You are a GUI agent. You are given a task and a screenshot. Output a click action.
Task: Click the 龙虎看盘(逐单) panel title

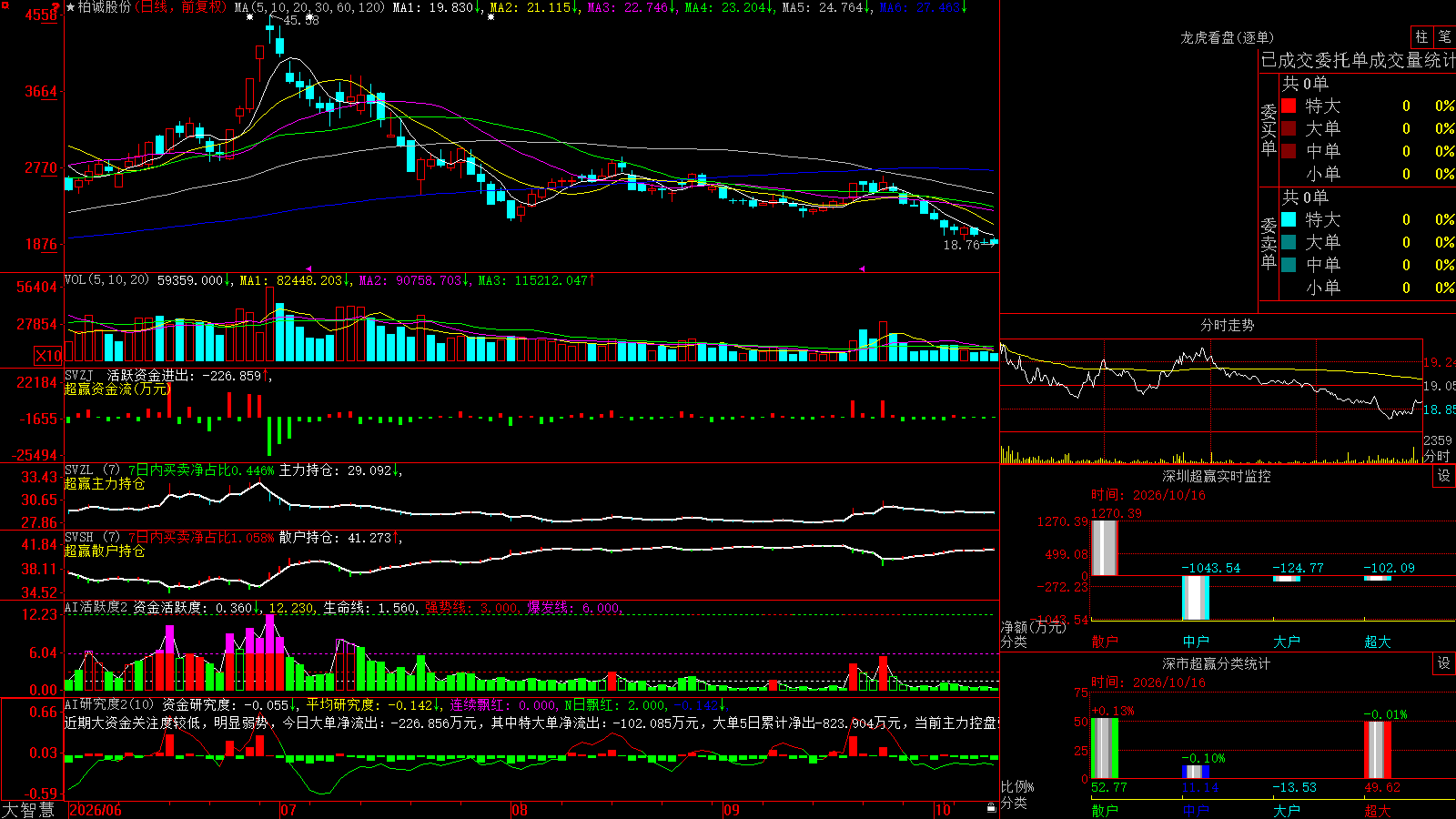coord(1227,37)
